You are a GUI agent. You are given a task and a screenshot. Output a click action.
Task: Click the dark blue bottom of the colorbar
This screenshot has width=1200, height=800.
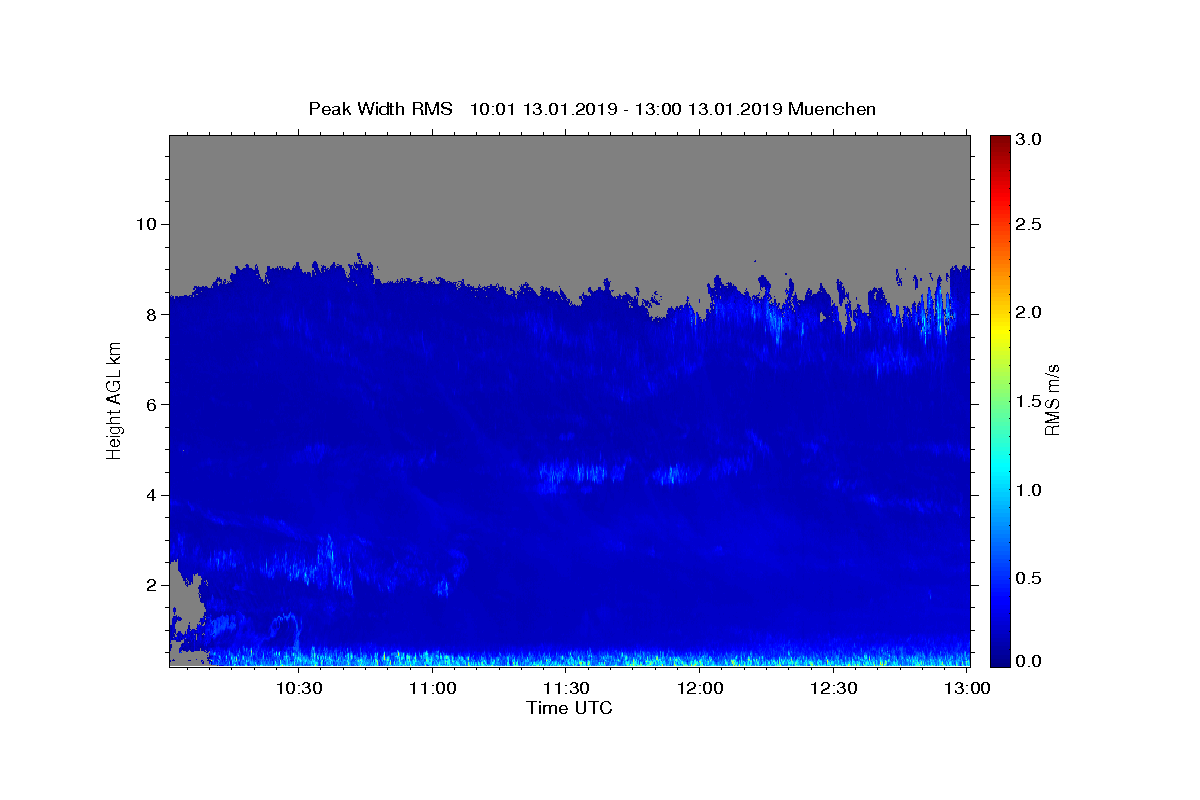click(1000, 658)
